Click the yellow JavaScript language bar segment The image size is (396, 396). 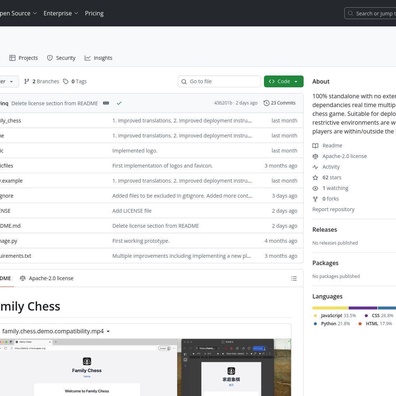click(x=330, y=308)
